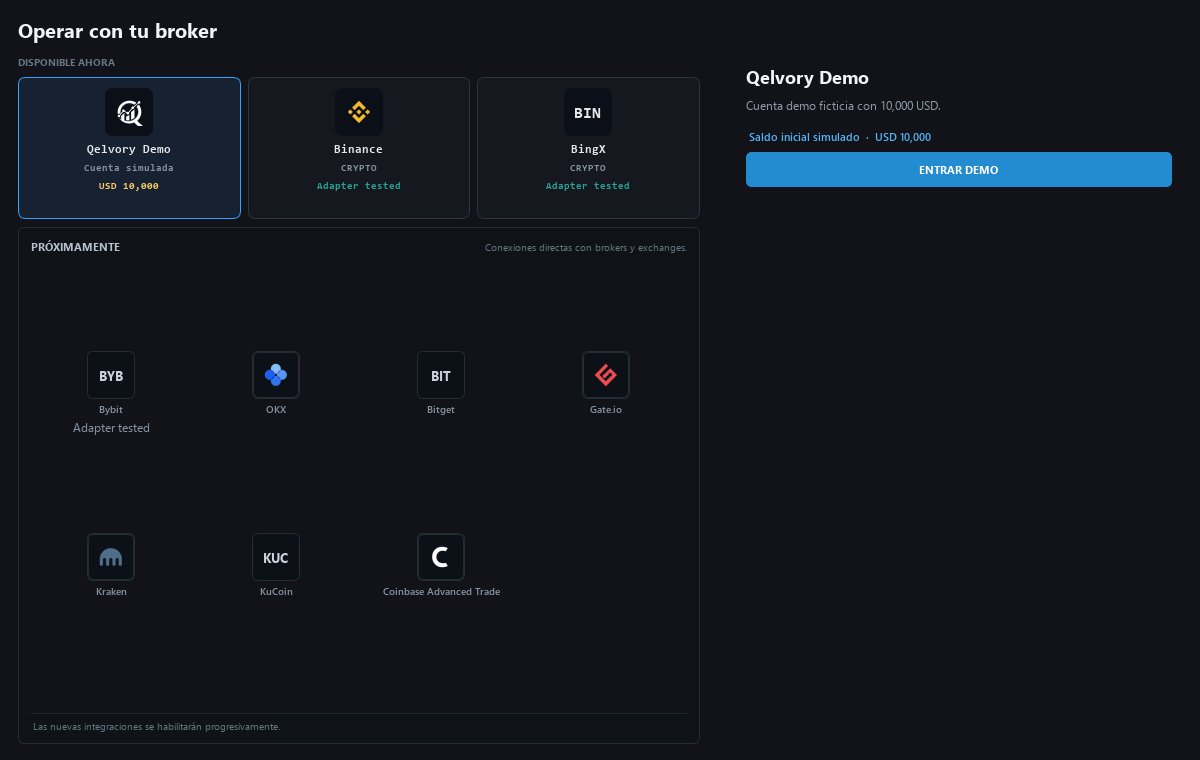1200x760 pixels.
Task: Click Saldo inicial simulado USD 10,000 text
Action: pyautogui.click(x=840, y=137)
